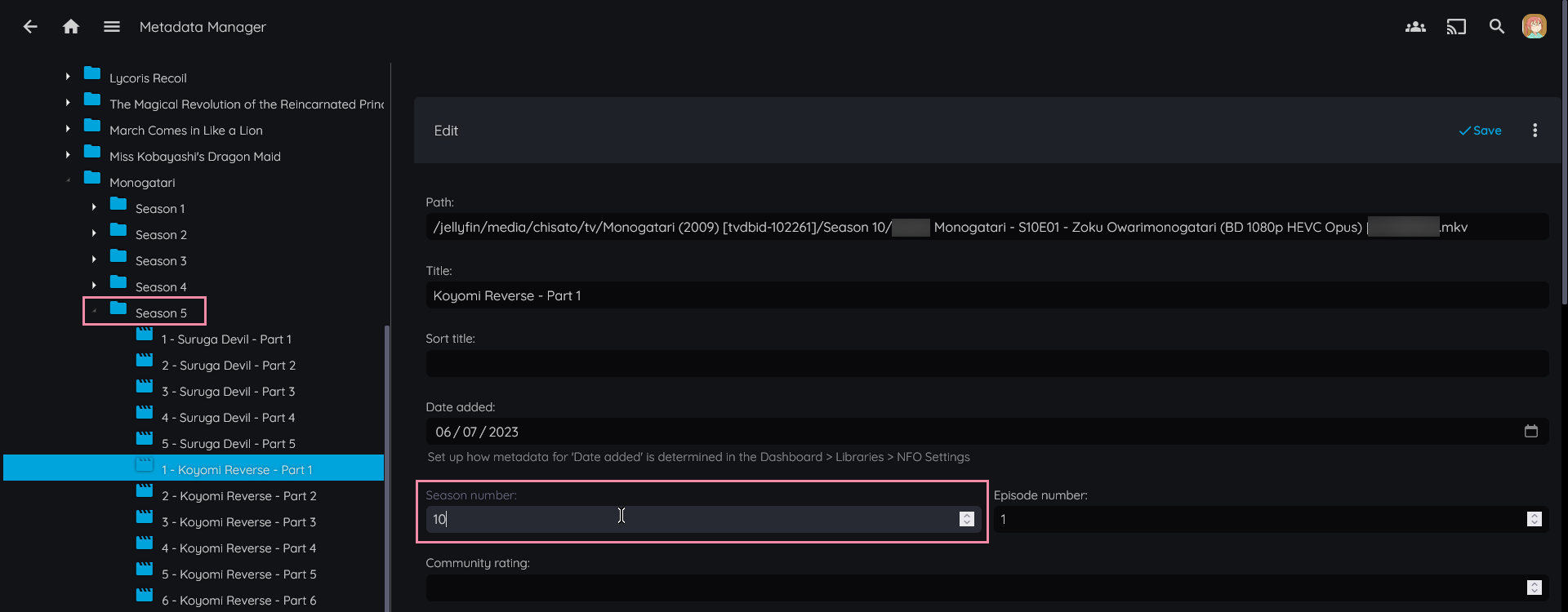
Task: Click into the Sort title field
Action: 987,364
